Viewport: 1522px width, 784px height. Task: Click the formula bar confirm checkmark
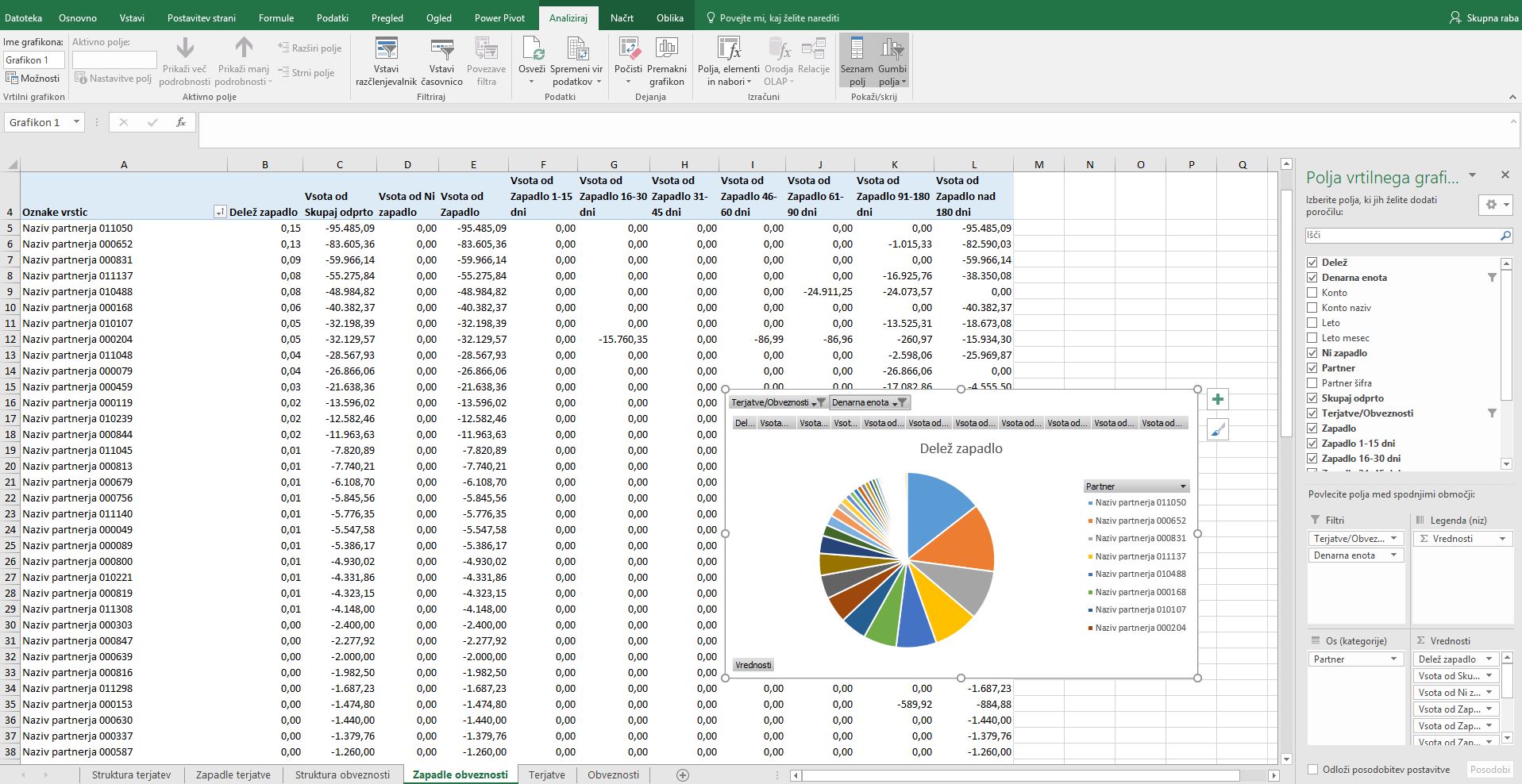click(x=152, y=122)
